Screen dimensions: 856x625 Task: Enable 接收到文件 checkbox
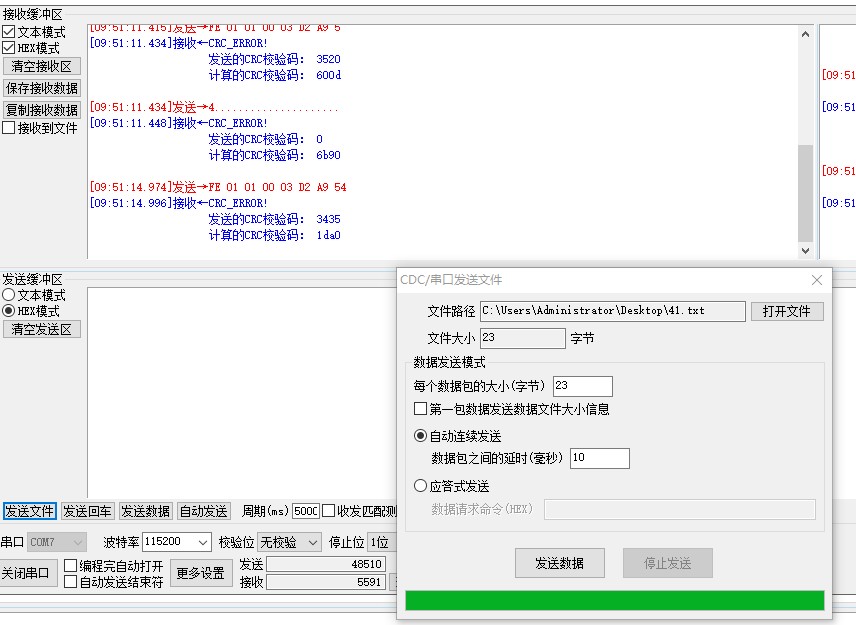pyautogui.click(x=9, y=128)
